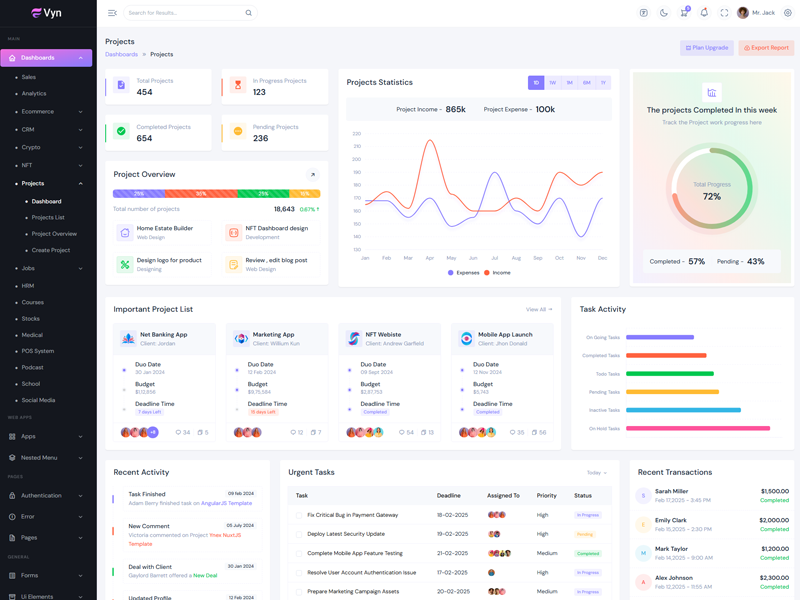Click the Plan Upgrade button
Screen dimensions: 800x600
(x=706, y=48)
